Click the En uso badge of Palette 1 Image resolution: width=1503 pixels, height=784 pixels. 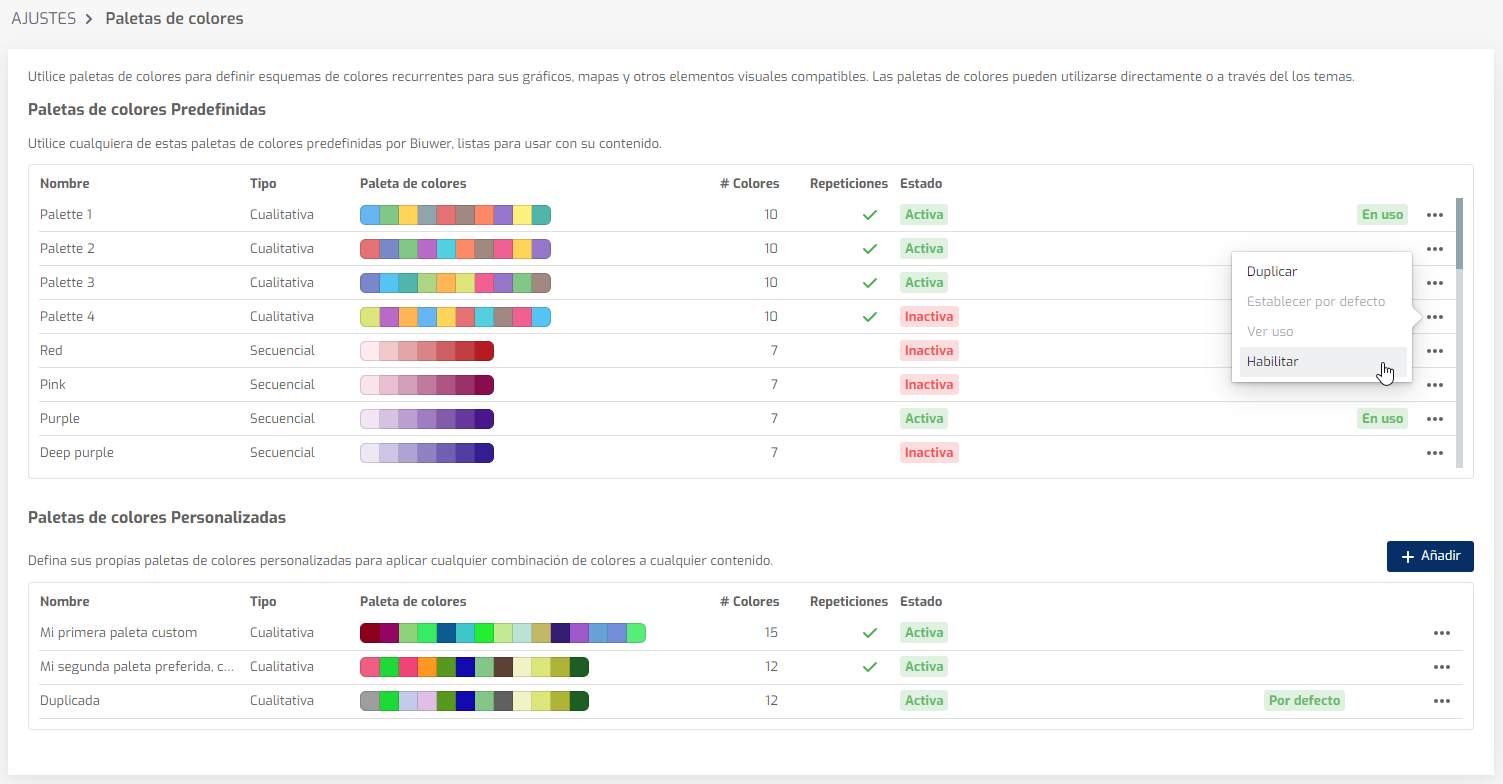1382,215
